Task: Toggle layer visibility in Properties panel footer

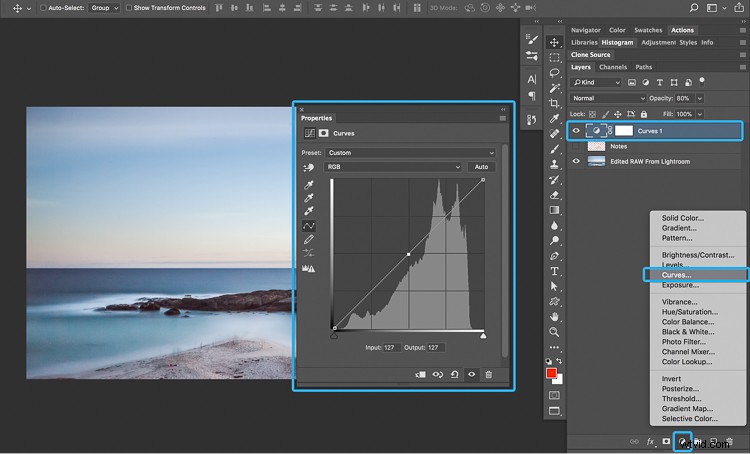Action: pyautogui.click(x=472, y=375)
